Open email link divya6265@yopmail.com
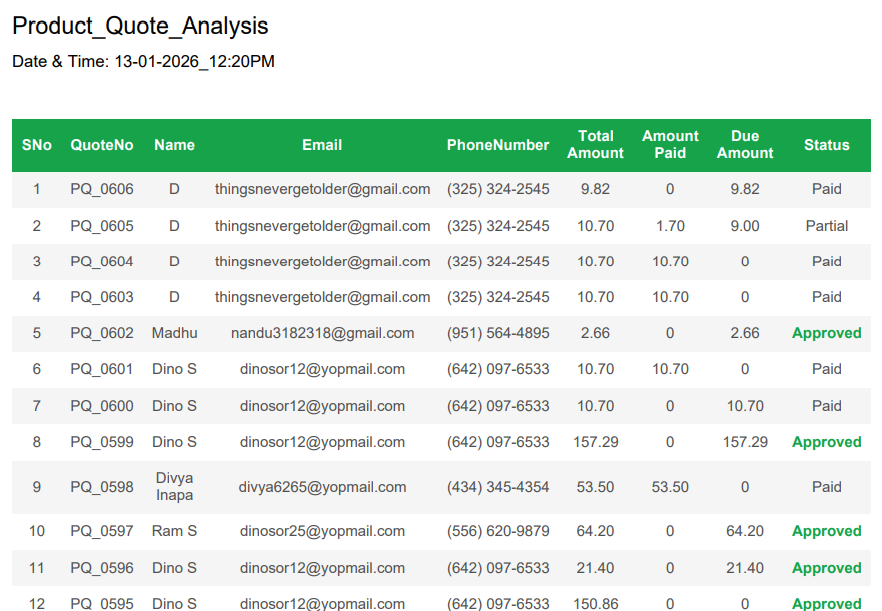882x611 pixels. pos(322,487)
